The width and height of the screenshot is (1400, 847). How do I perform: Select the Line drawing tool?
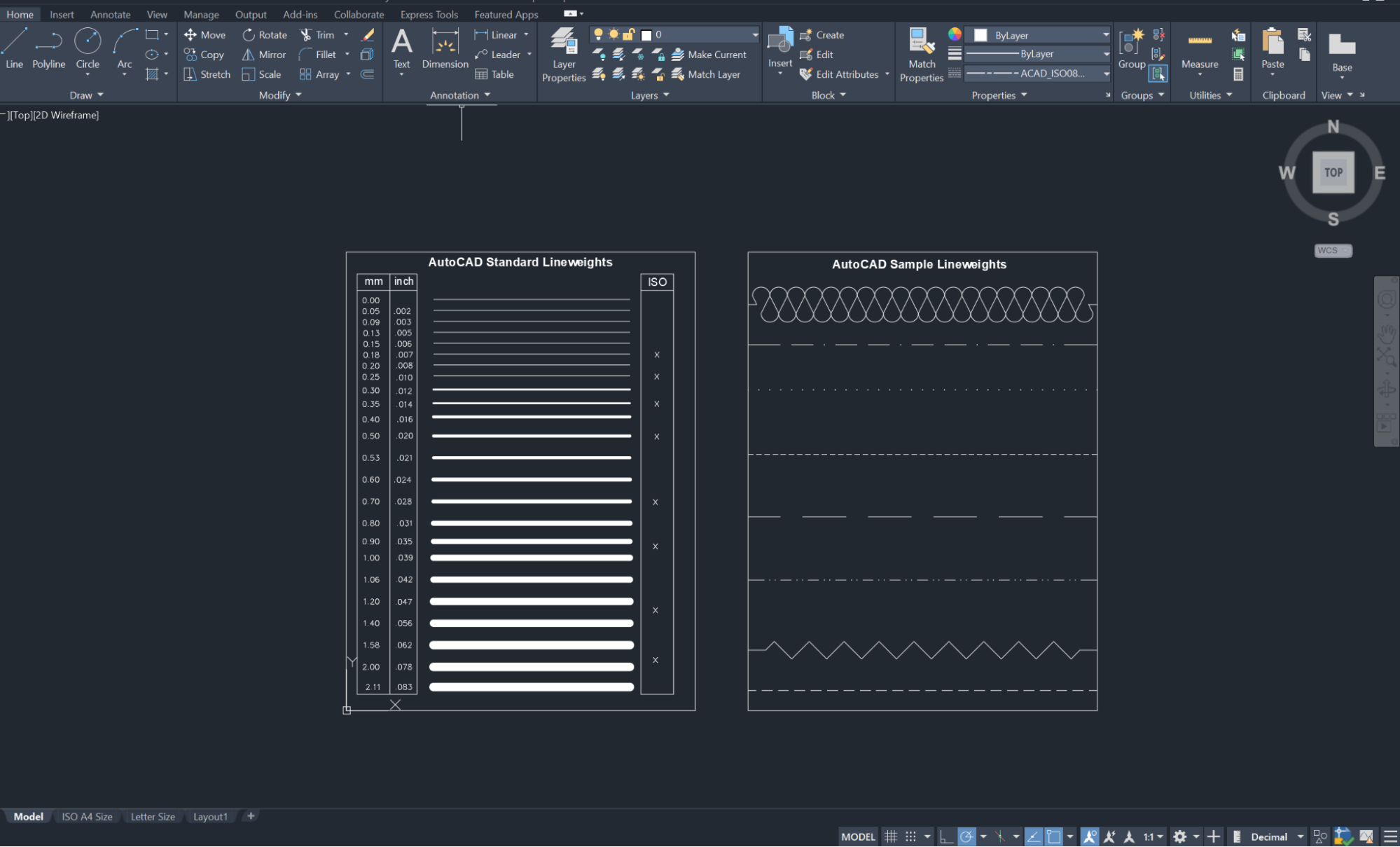point(14,48)
